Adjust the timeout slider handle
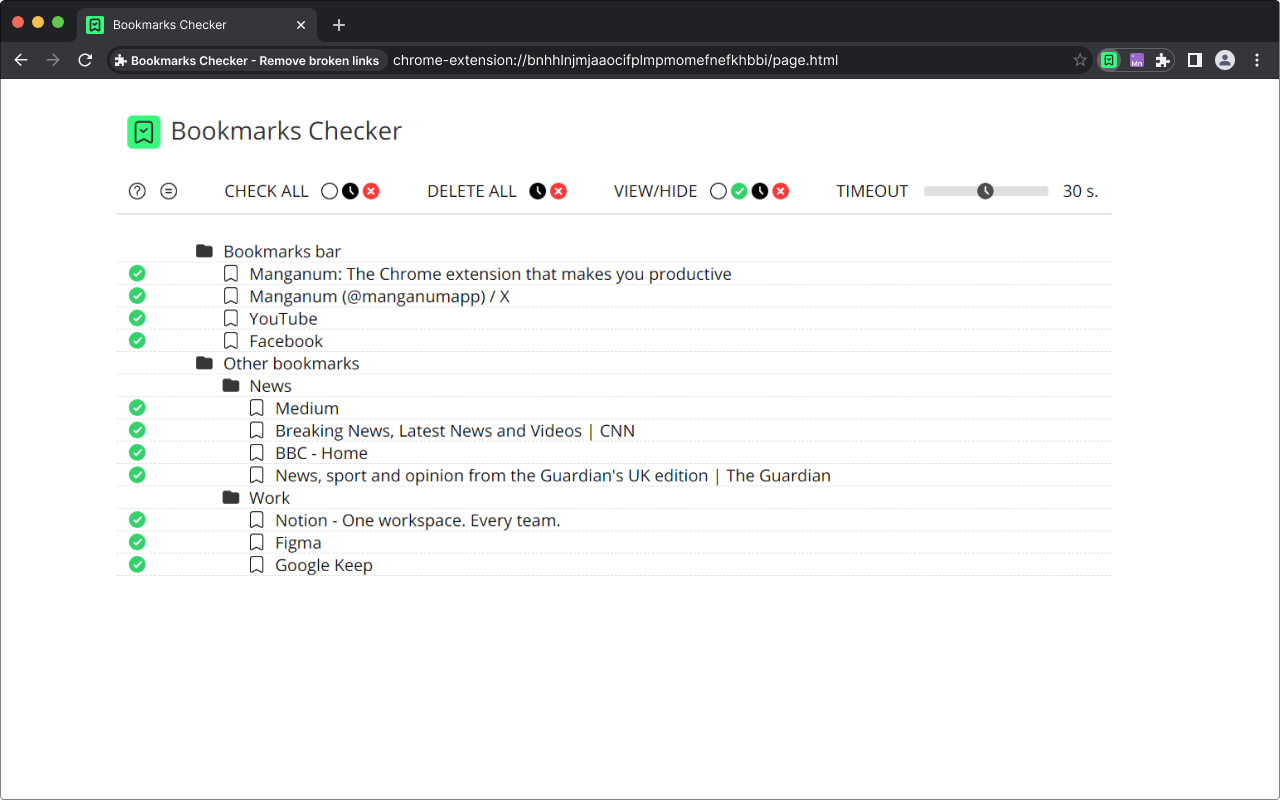Viewport: 1280px width, 800px height. tap(985, 191)
